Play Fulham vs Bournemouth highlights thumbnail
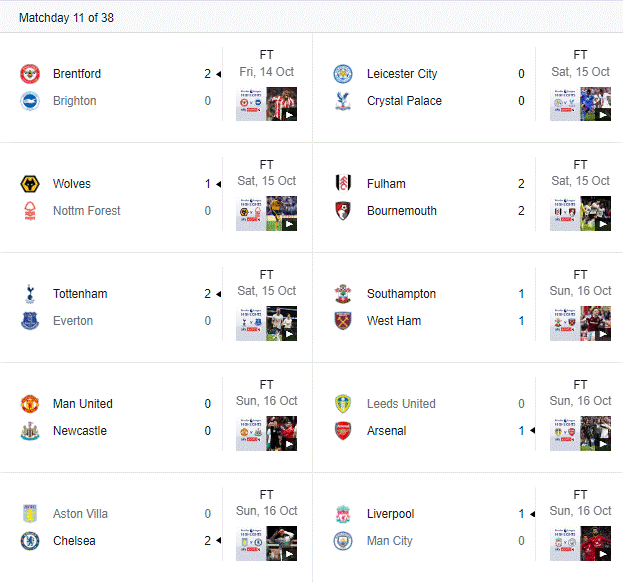The image size is (623, 582). [x=580, y=214]
